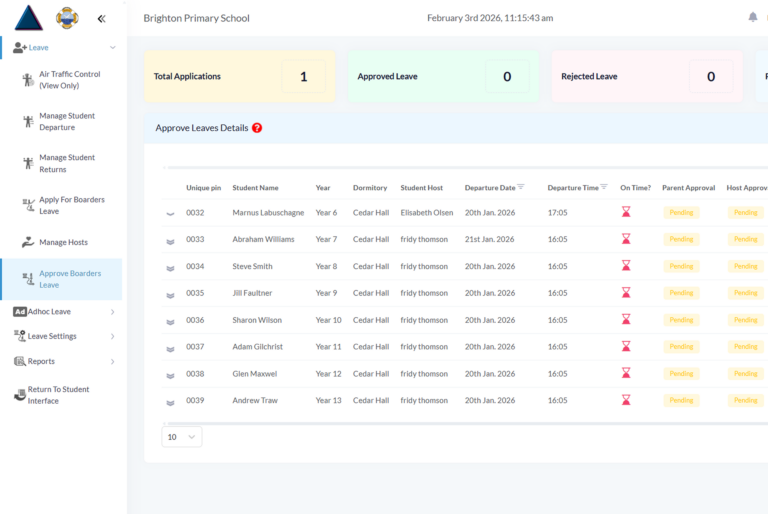Image resolution: width=768 pixels, height=514 pixels.
Task: Open the Approved Leave summary card
Action: (x=444, y=76)
